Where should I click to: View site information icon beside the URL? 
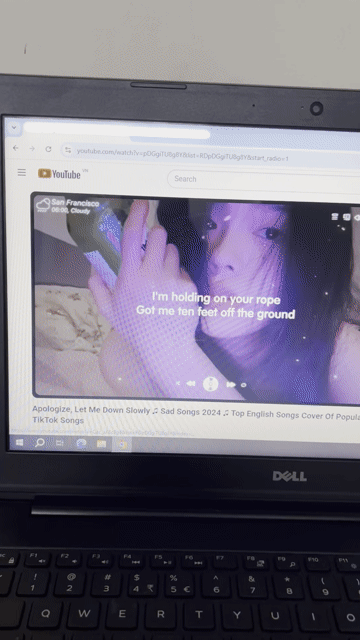pos(68,150)
